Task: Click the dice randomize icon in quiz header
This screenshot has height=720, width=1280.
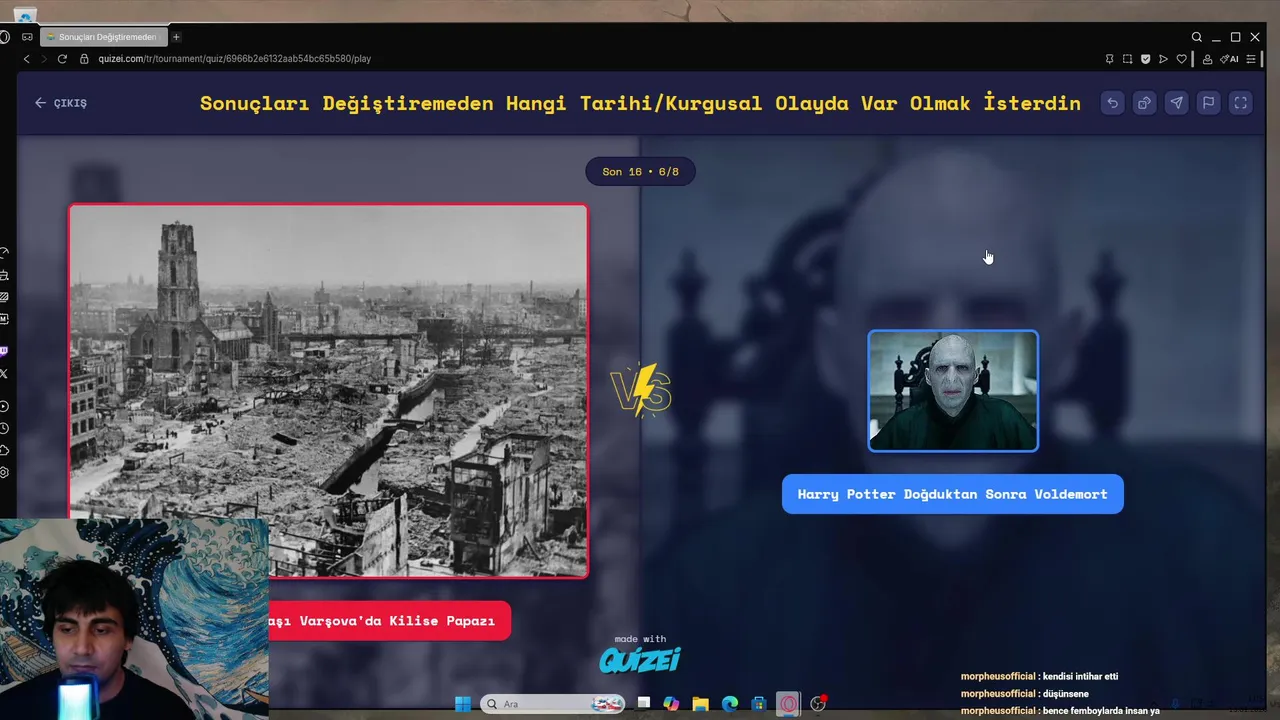Action: click(1144, 103)
